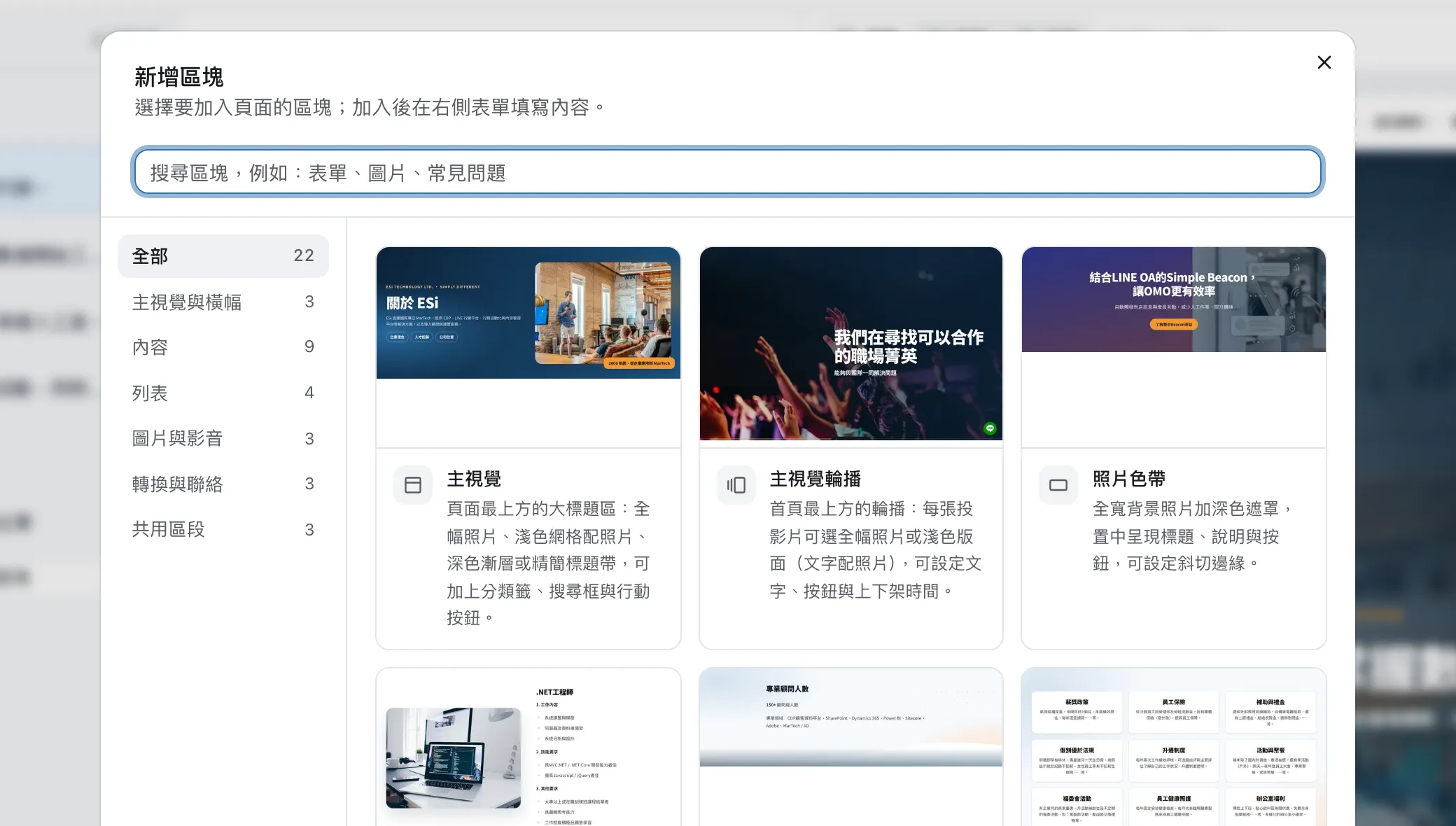Click the 主視覺輪播 block title

click(815, 479)
